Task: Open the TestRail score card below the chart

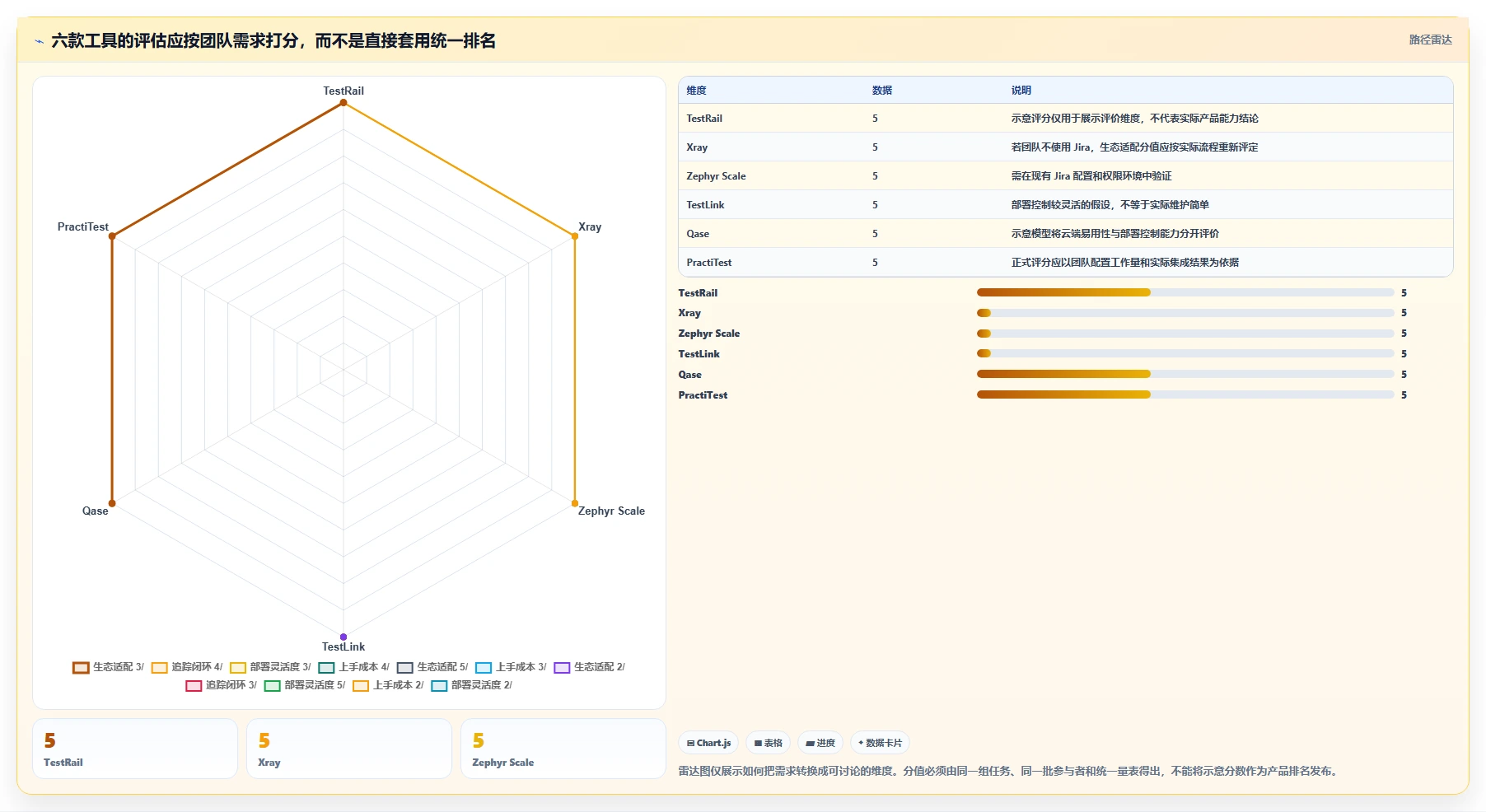Action: click(x=135, y=749)
